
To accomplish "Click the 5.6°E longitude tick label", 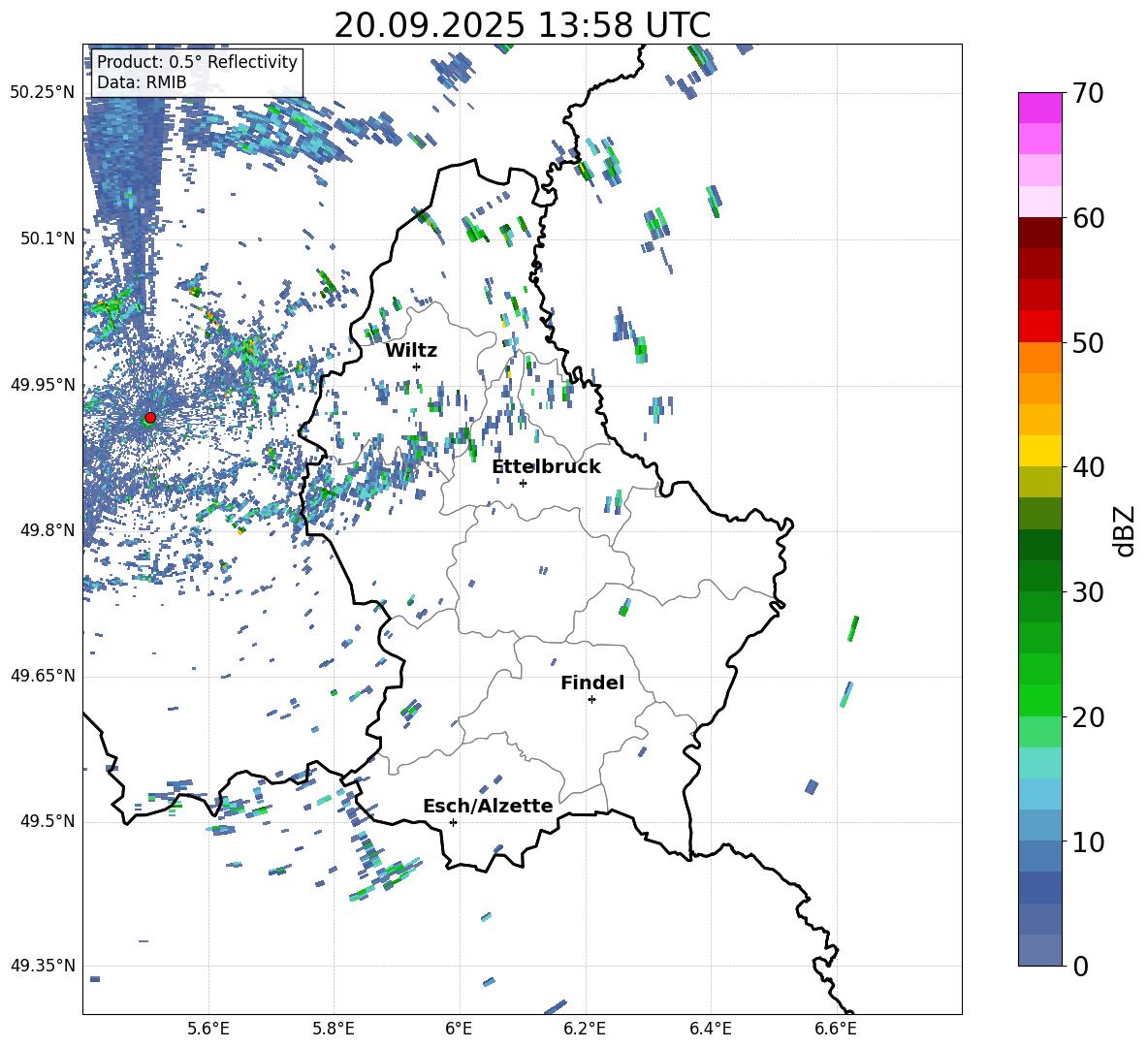I will (x=208, y=1029).
